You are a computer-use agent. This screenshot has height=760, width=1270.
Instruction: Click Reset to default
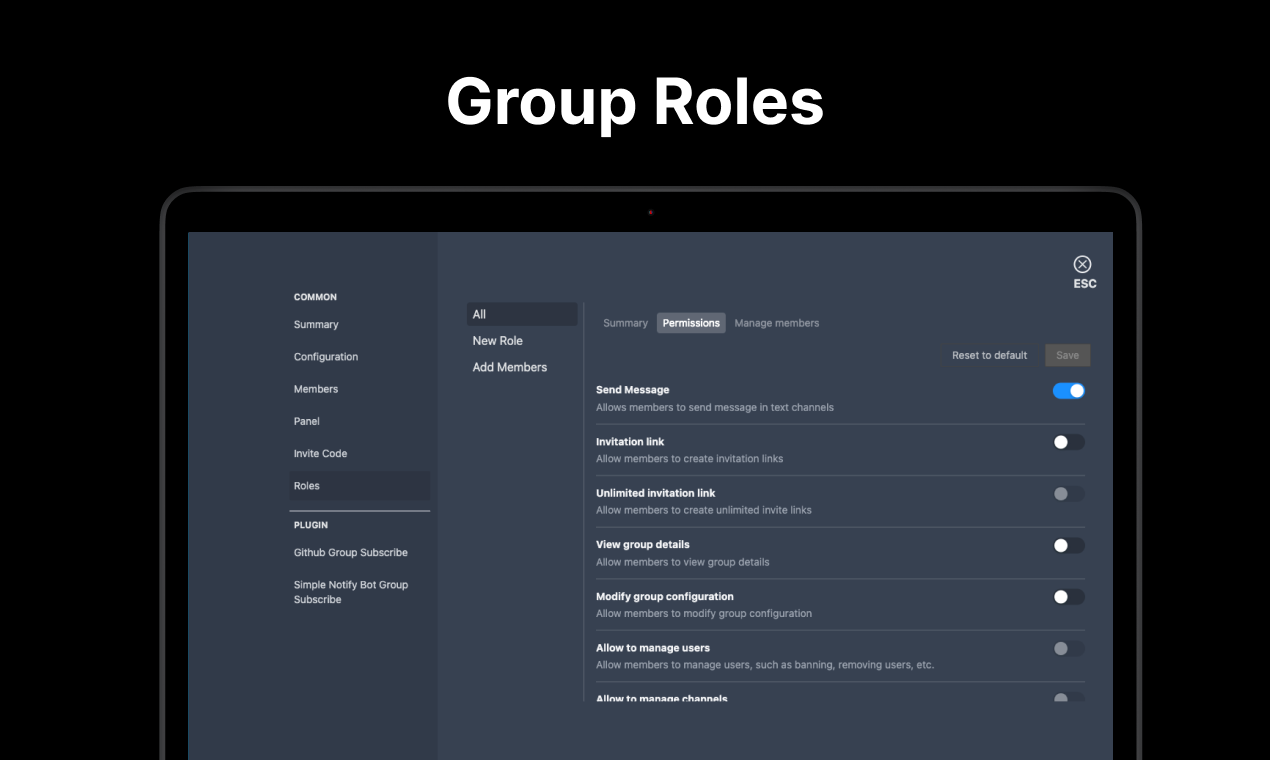coord(989,355)
